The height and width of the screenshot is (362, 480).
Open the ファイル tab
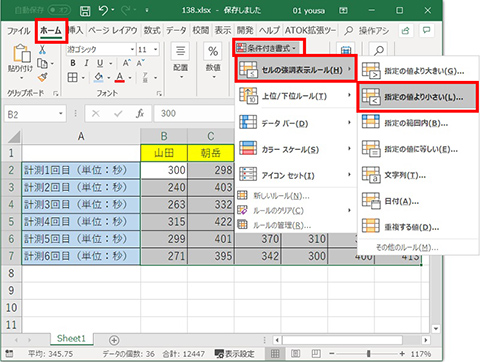pos(19,31)
